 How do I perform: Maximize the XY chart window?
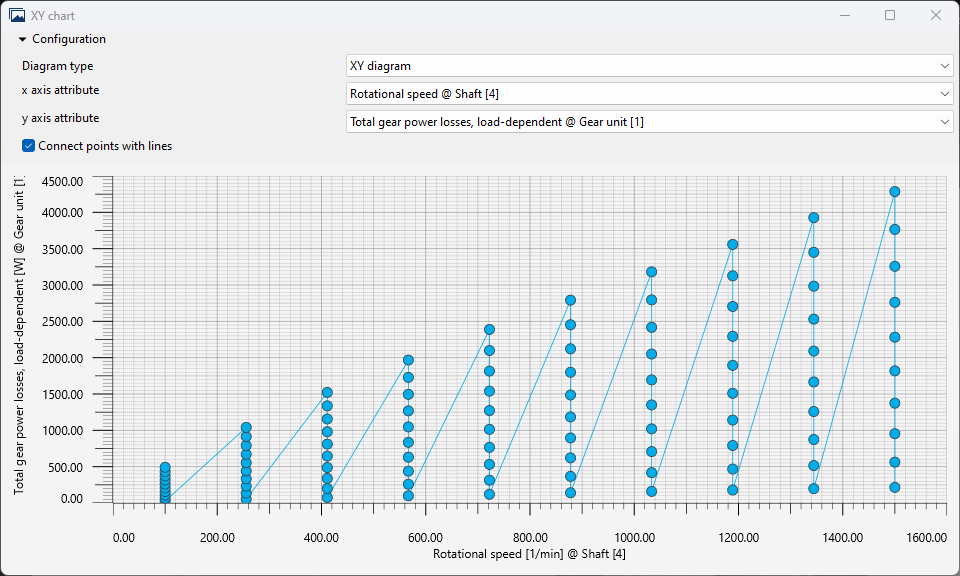[x=889, y=16]
